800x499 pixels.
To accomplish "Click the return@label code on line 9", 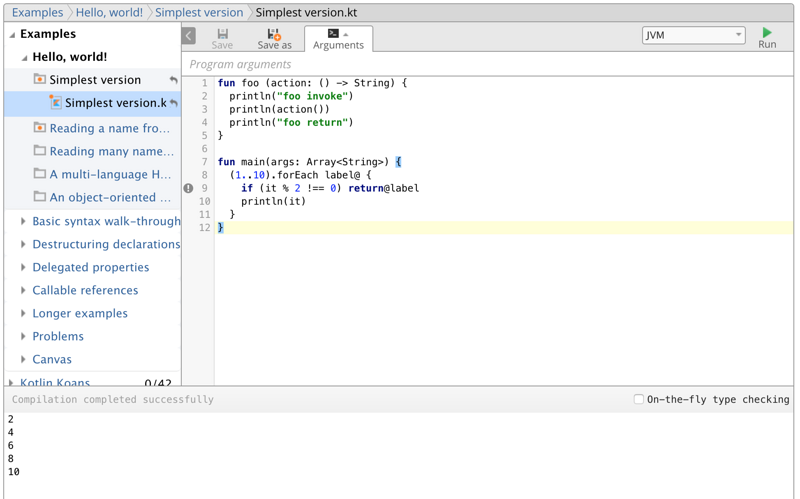I will coord(384,188).
